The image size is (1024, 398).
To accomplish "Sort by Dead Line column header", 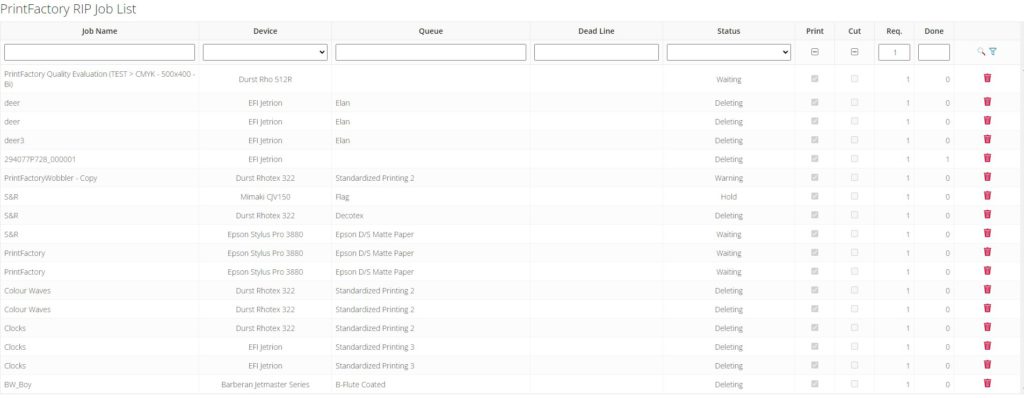I will [x=596, y=31].
